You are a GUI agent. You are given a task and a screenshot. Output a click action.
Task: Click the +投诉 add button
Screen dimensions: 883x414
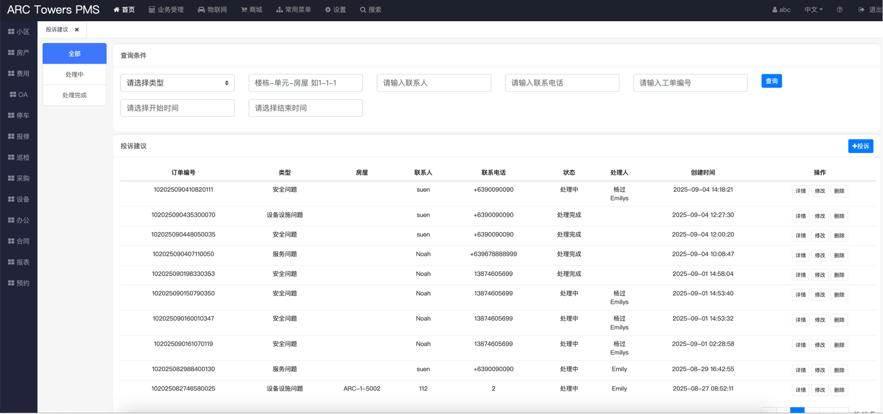pos(860,146)
